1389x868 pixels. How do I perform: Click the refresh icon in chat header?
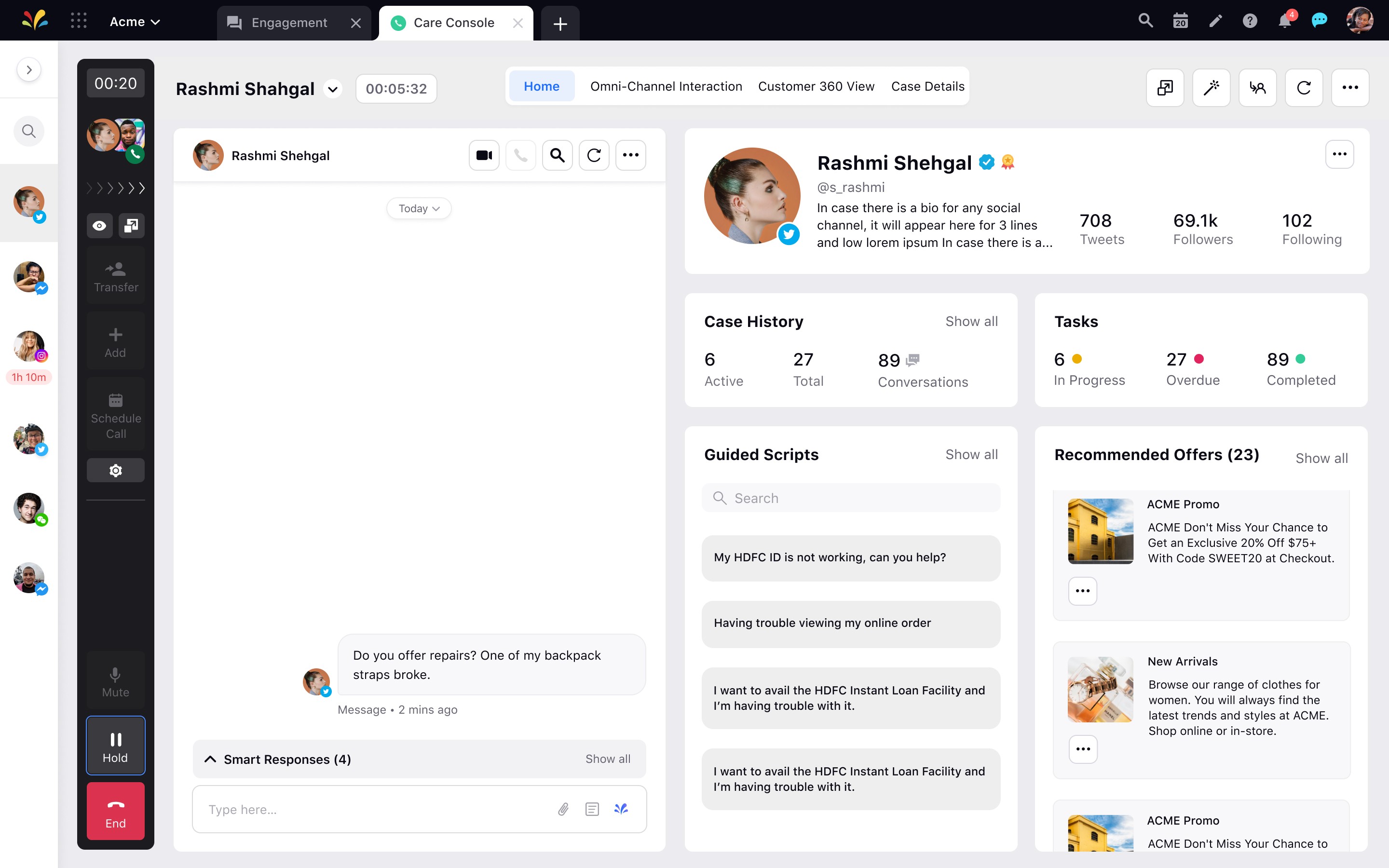(594, 155)
